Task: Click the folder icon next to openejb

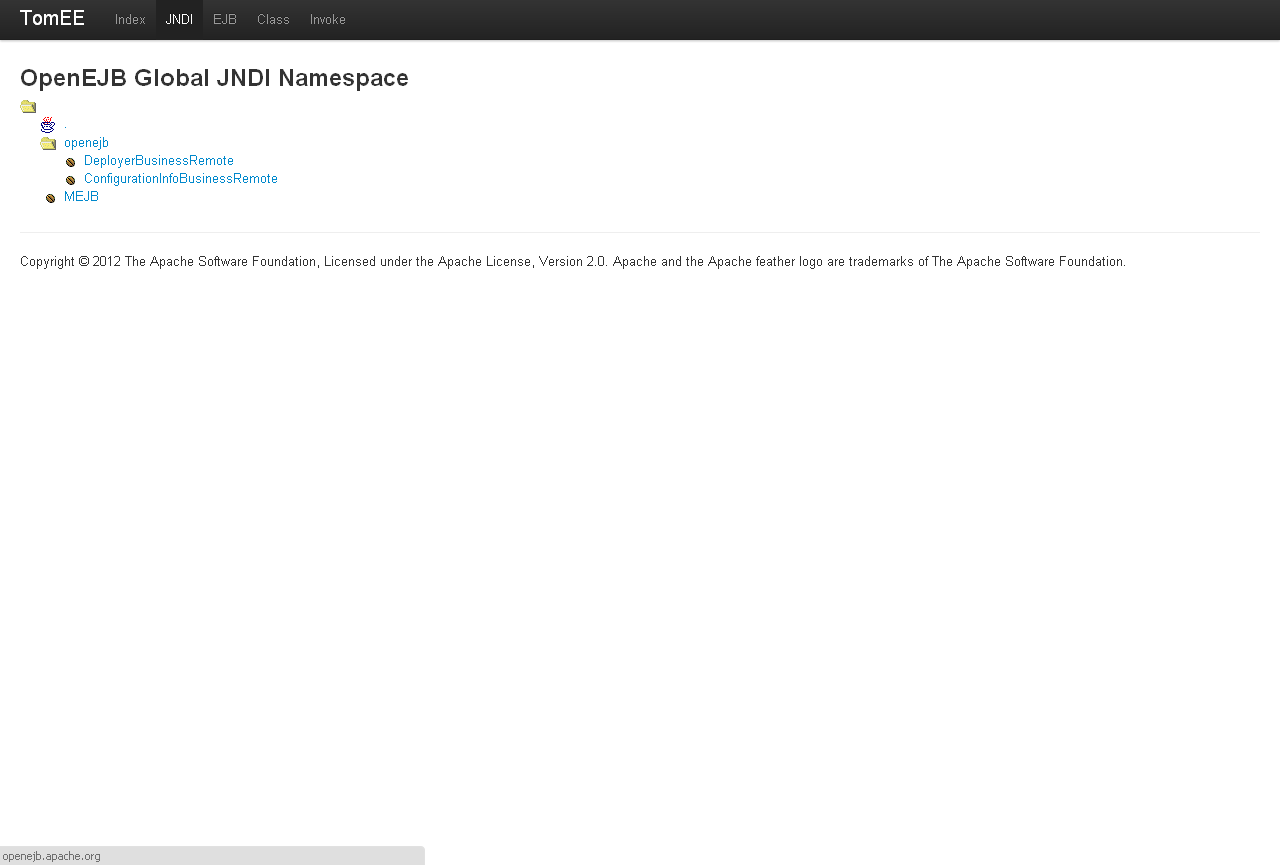Action: click(x=48, y=143)
